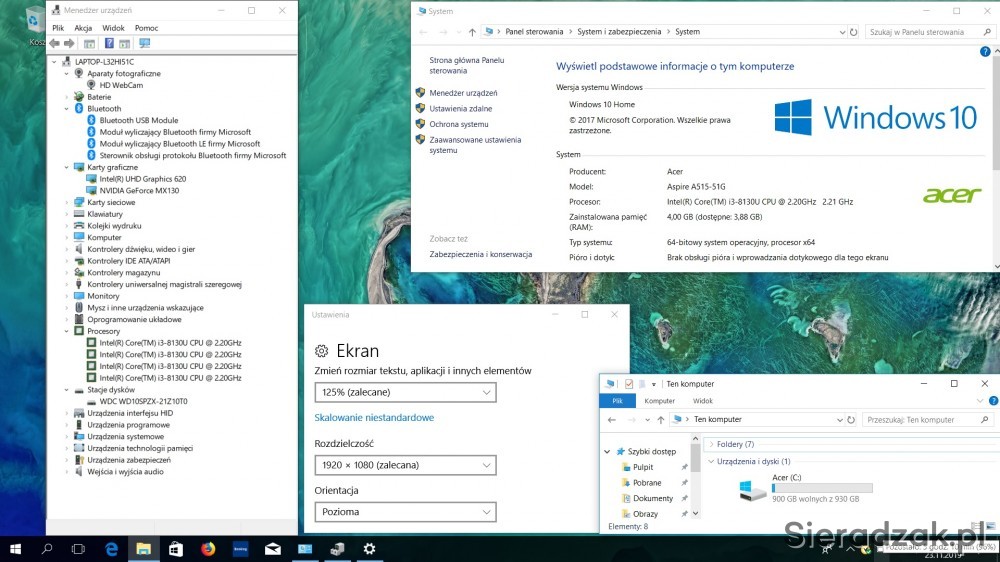This screenshot has height=562, width=1000.
Task: Open Pobrane in quick access
Action: [x=647, y=483]
